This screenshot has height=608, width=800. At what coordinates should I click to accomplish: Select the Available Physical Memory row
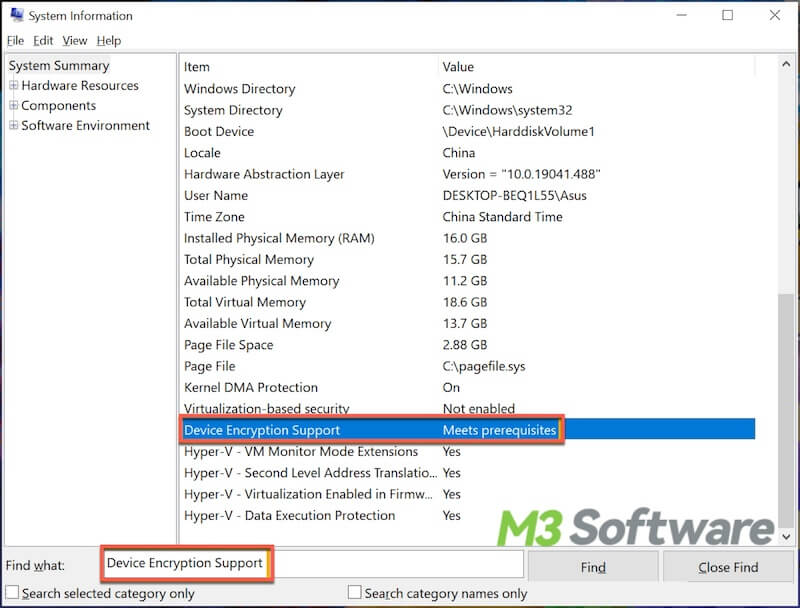pyautogui.click(x=467, y=281)
